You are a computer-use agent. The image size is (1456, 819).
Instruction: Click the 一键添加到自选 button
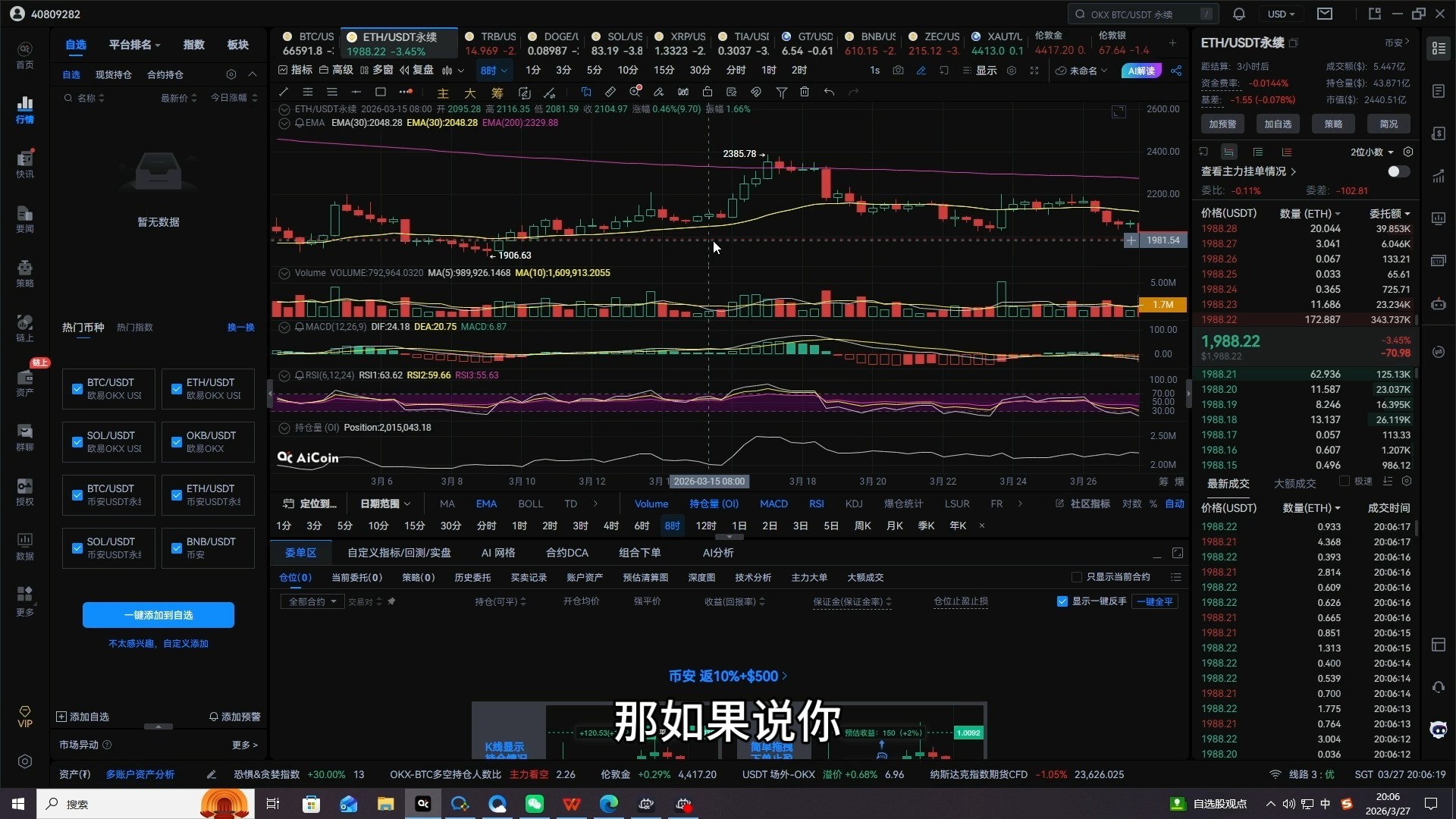pyautogui.click(x=158, y=615)
